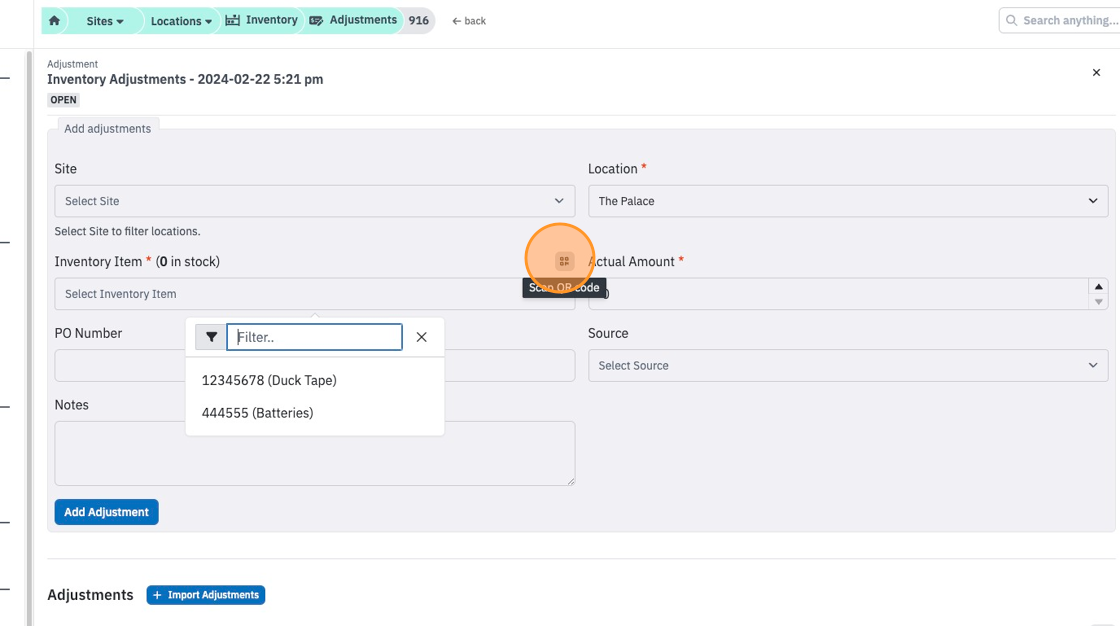Go to the home breadcrumb icon

pos(54,21)
